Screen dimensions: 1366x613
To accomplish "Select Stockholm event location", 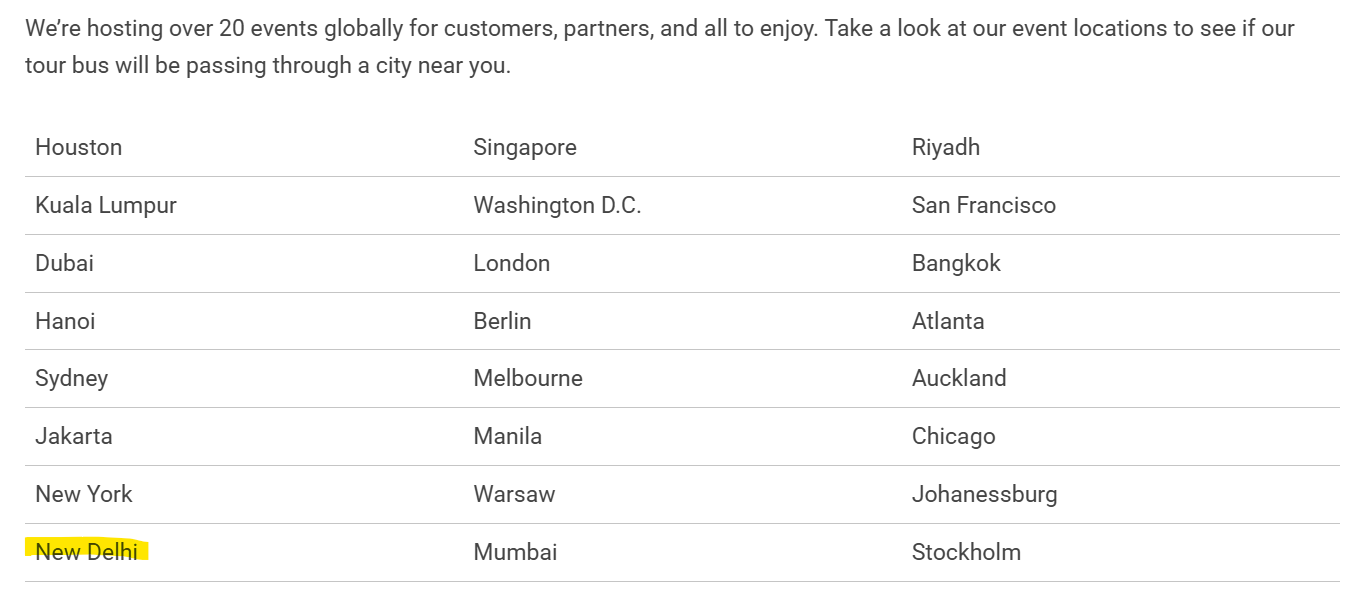I will coord(966,551).
